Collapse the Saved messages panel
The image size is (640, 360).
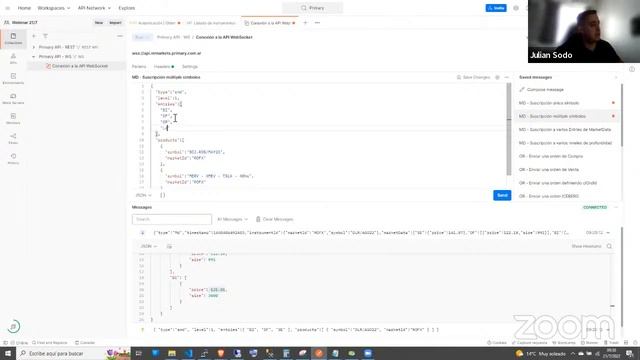tap(616, 77)
